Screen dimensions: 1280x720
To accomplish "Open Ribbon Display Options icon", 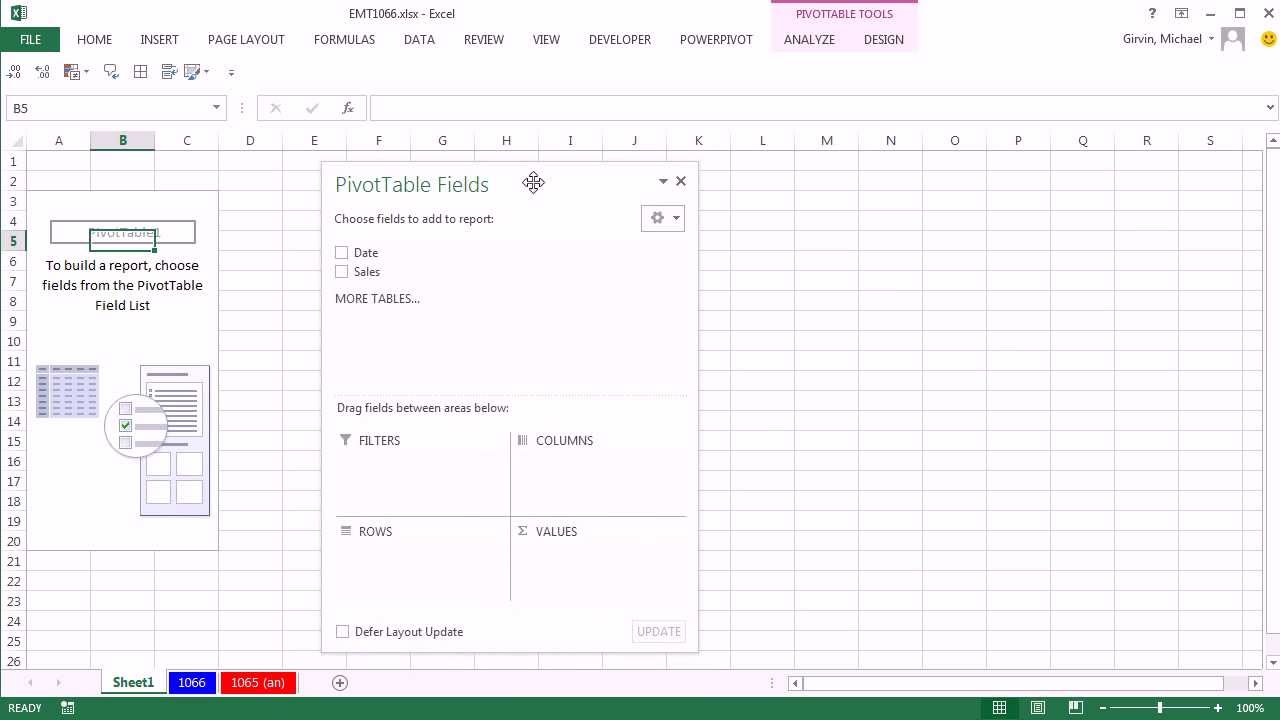I will point(1182,13).
